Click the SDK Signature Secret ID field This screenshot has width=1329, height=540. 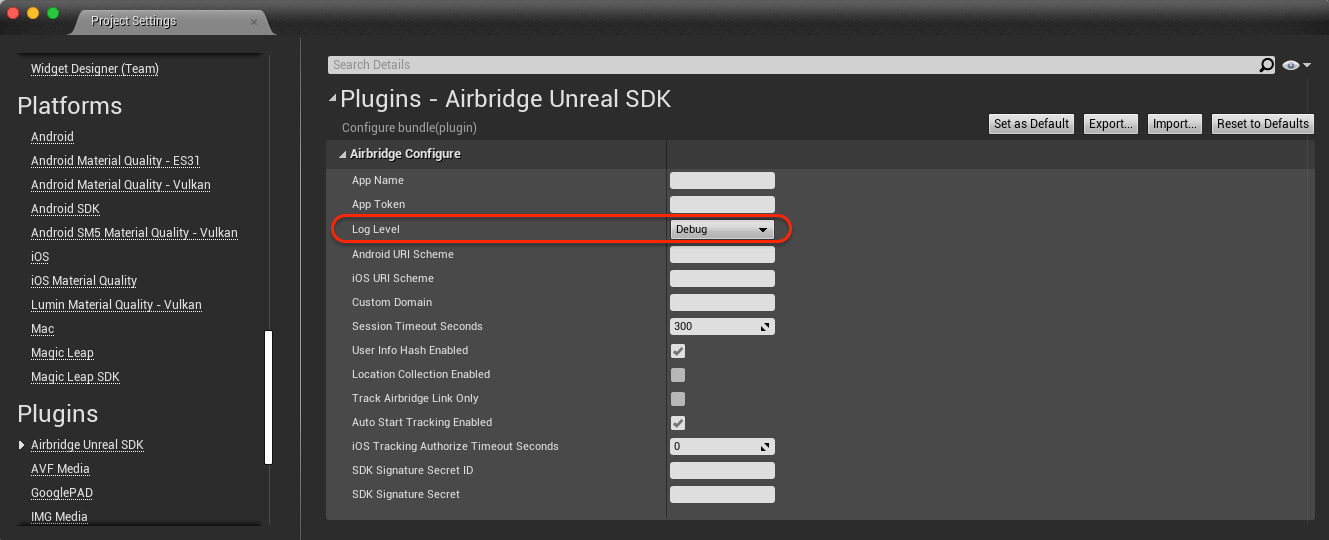(722, 471)
